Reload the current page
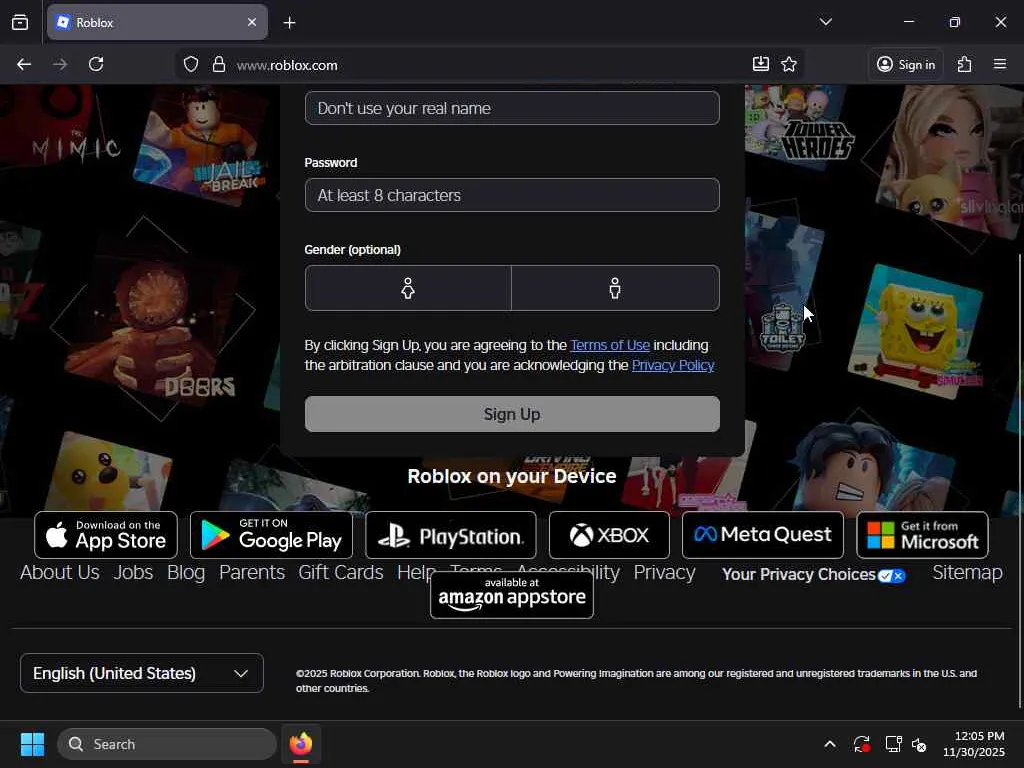The height and width of the screenshot is (768, 1024). click(x=96, y=64)
